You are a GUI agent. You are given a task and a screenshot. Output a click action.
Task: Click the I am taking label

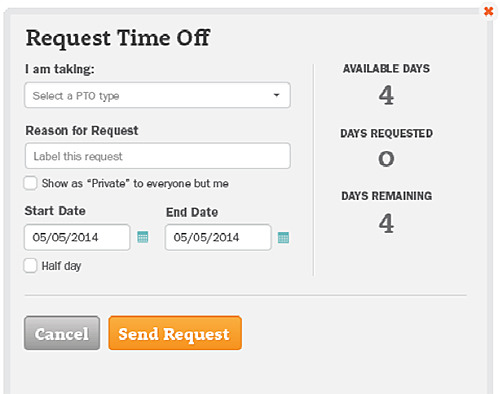tap(60, 69)
